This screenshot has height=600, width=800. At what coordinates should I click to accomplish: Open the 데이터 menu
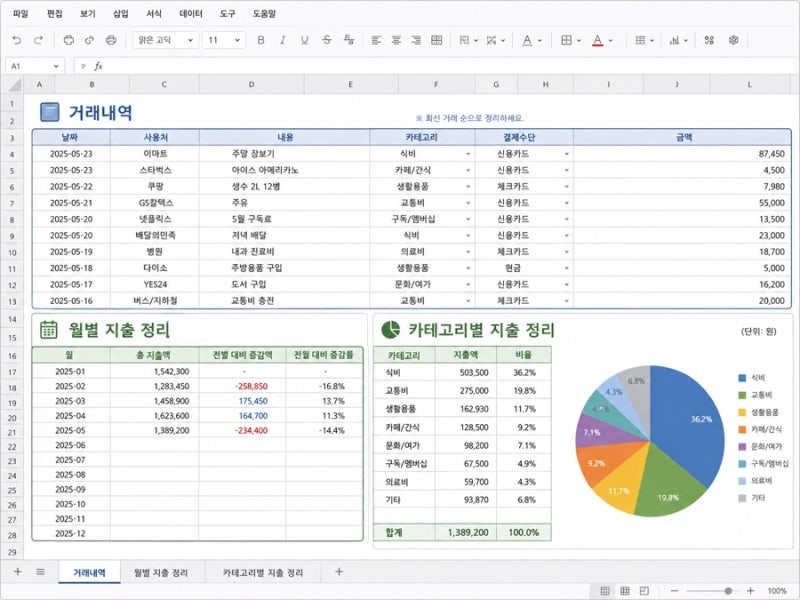tap(191, 14)
